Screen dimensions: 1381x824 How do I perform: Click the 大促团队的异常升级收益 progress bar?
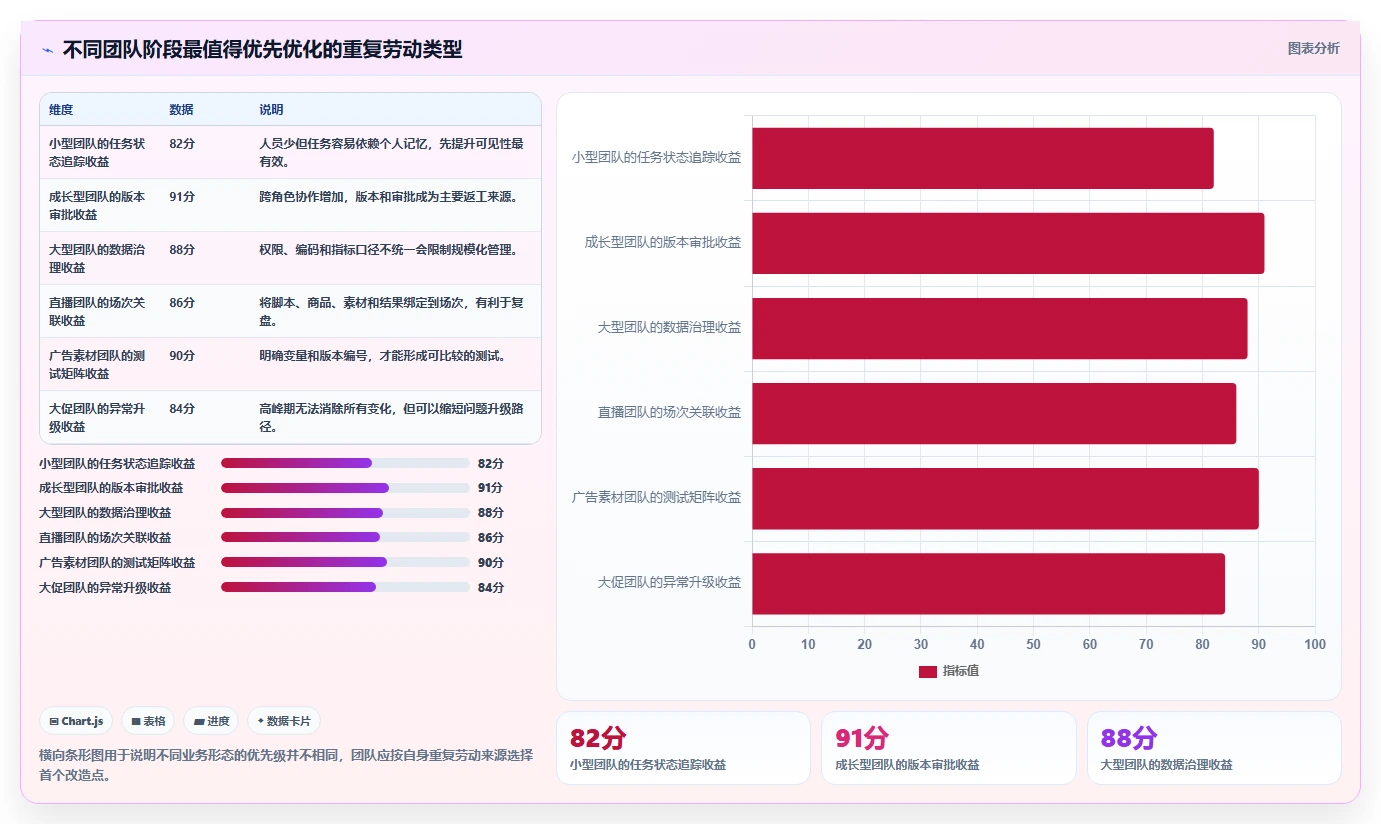tap(345, 587)
